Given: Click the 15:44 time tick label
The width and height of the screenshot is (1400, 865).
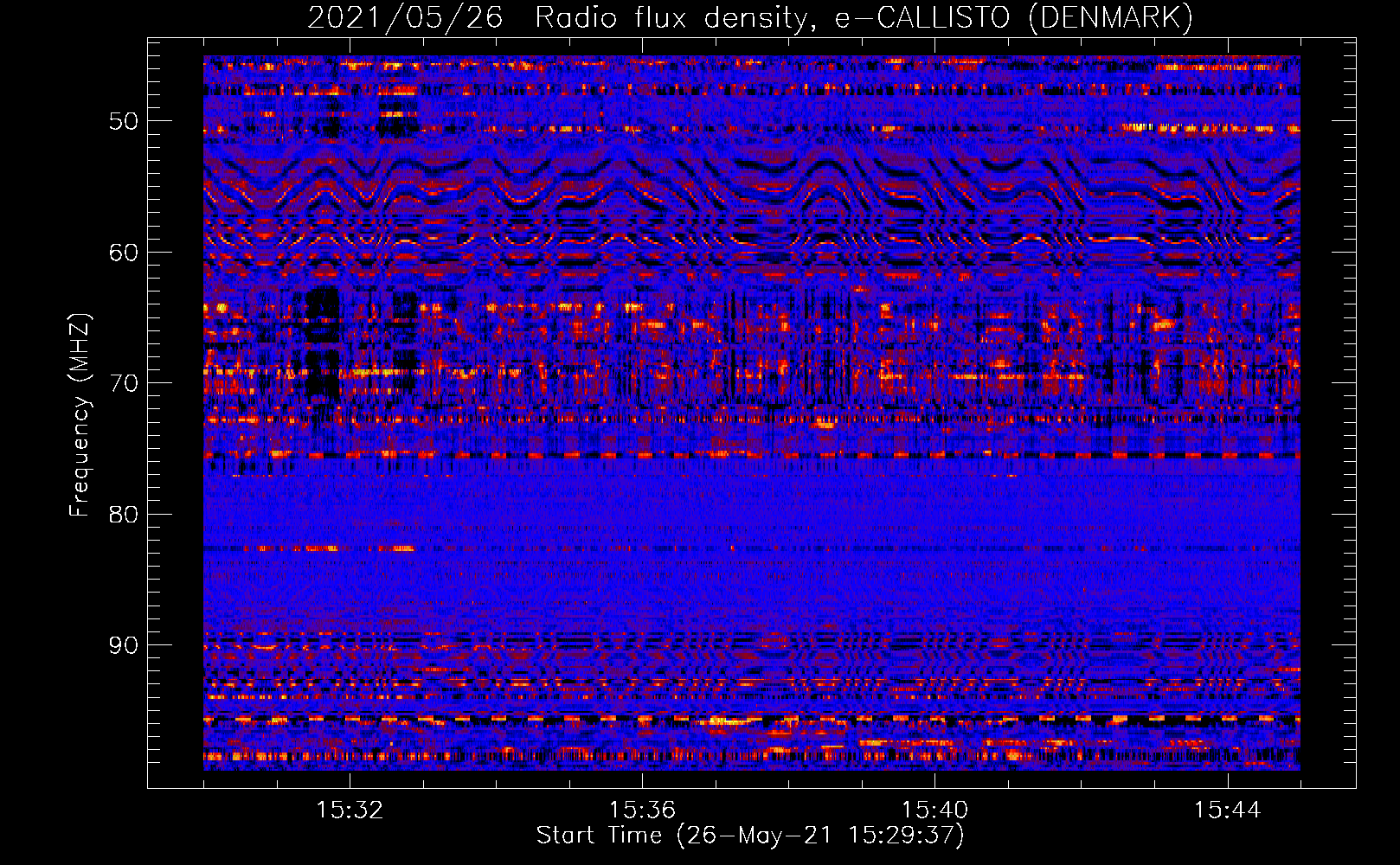Looking at the screenshot, I should click(x=1227, y=811).
